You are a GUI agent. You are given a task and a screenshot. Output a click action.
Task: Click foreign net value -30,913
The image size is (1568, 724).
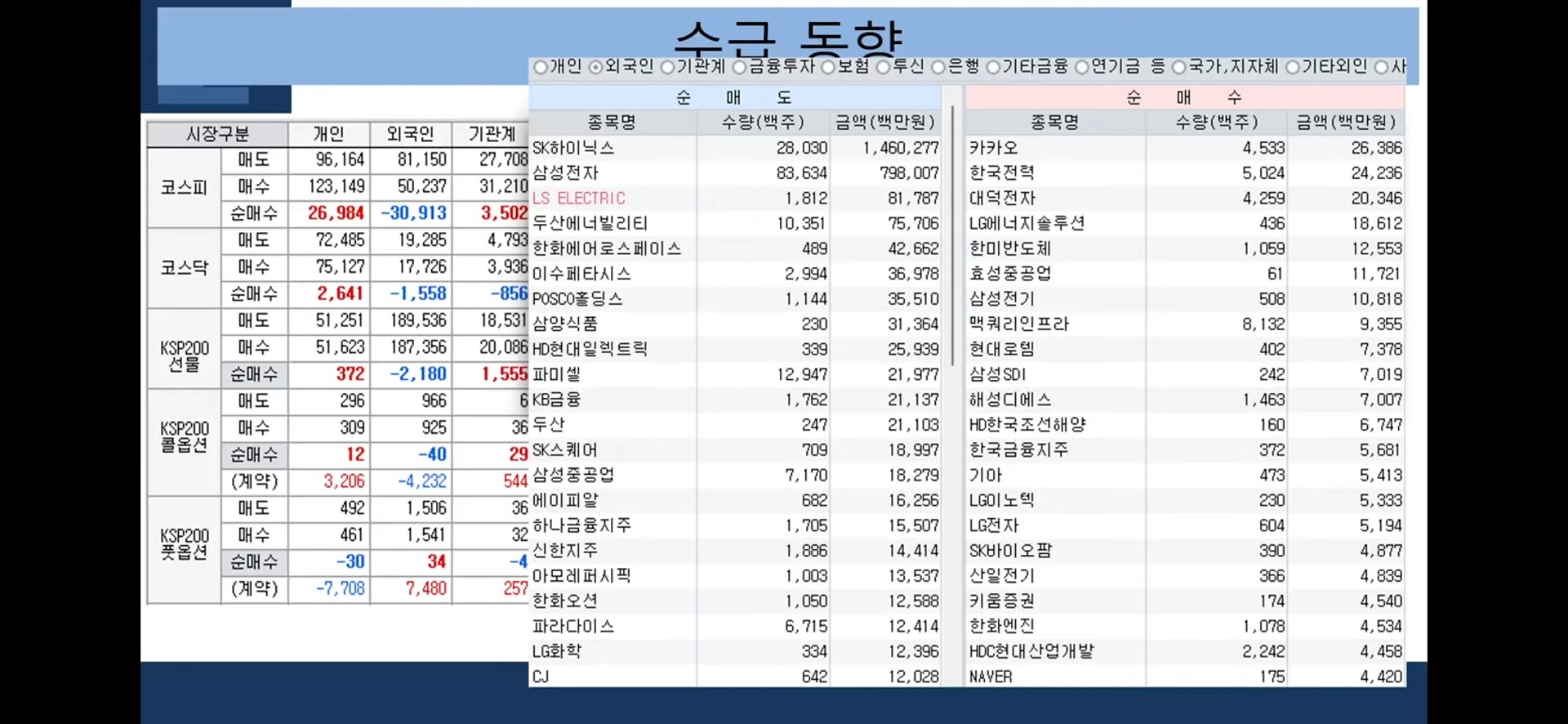point(414,213)
